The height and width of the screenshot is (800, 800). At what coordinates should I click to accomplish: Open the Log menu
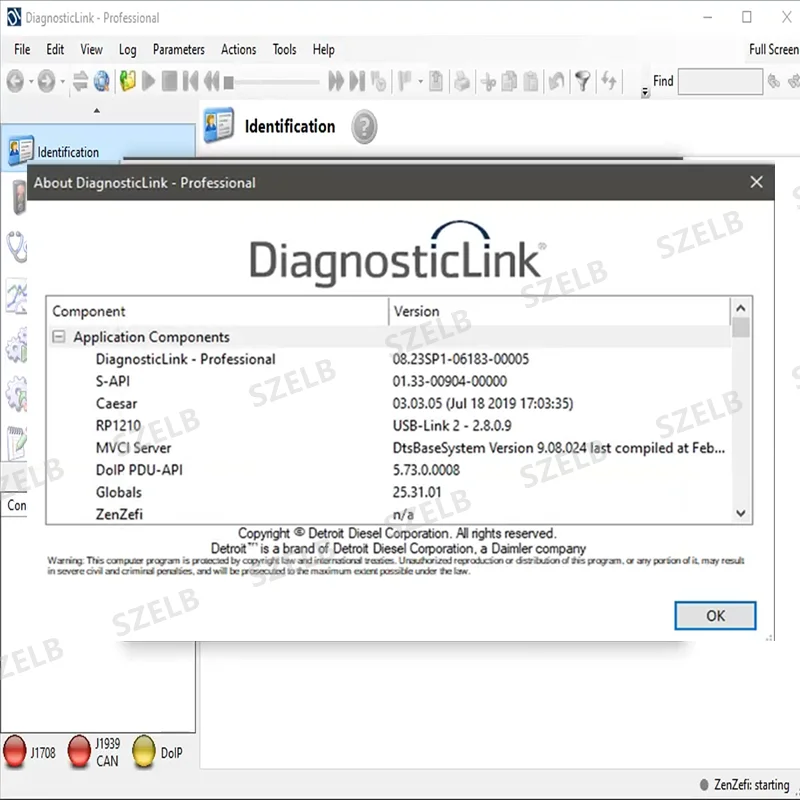128,49
